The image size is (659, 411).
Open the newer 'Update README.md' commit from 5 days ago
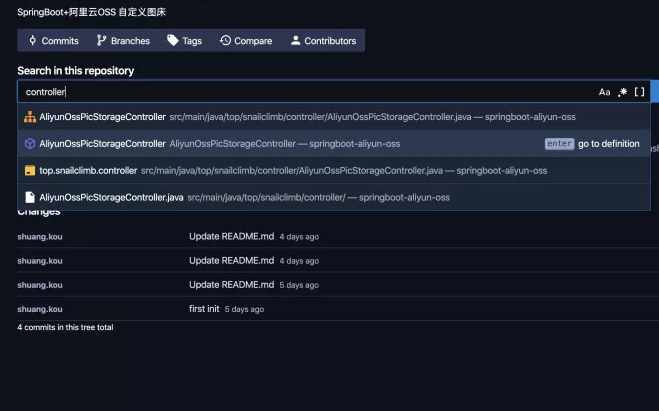point(232,285)
